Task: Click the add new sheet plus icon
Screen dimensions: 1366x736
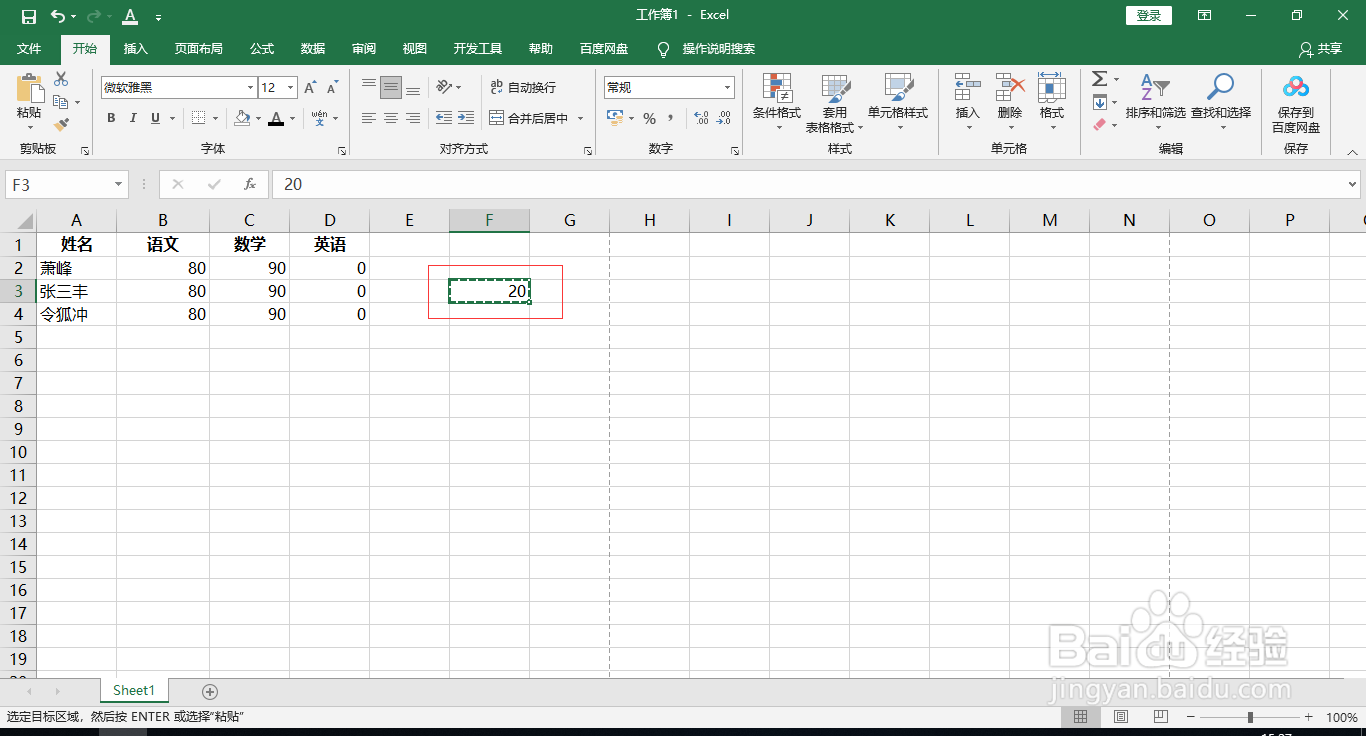Action: pos(209,691)
